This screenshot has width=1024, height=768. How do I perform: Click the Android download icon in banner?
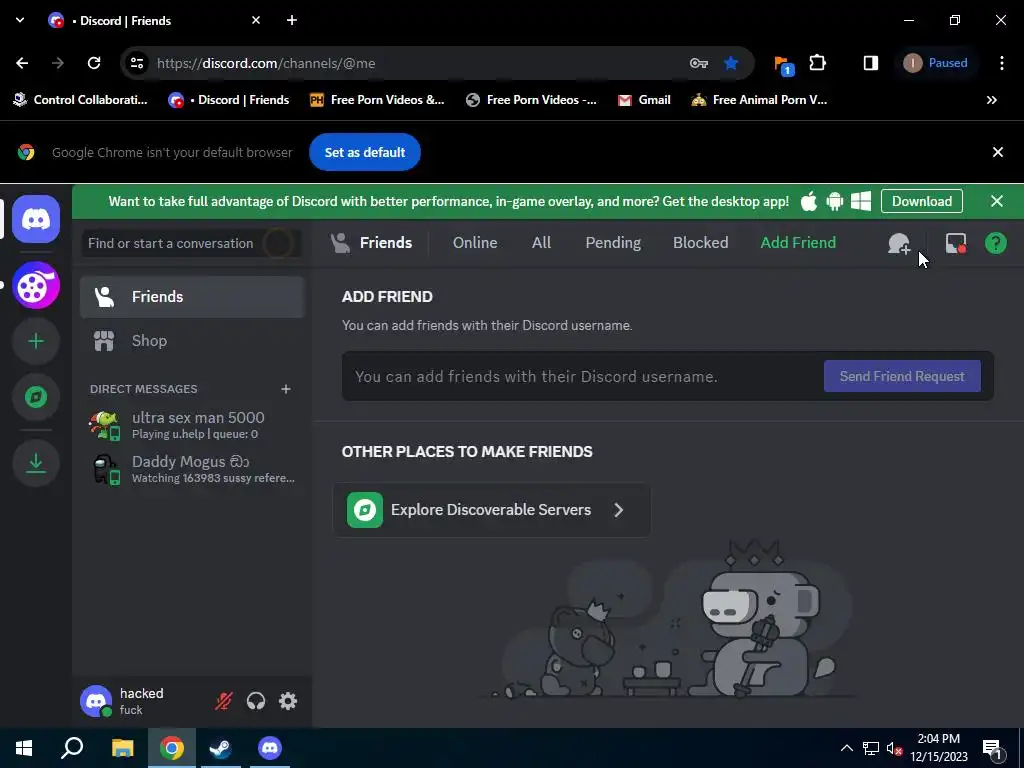[835, 201]
